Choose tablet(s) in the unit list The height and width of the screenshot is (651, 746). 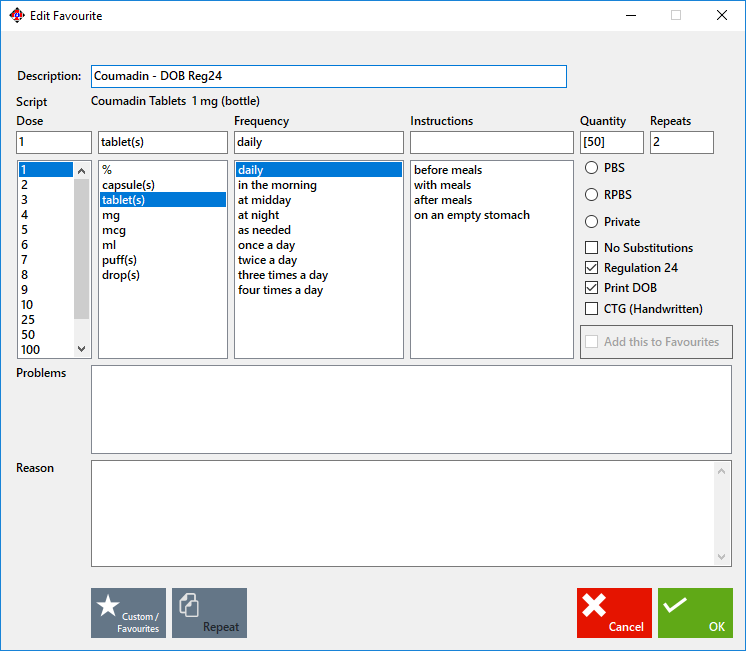click(x=163, y=199)
